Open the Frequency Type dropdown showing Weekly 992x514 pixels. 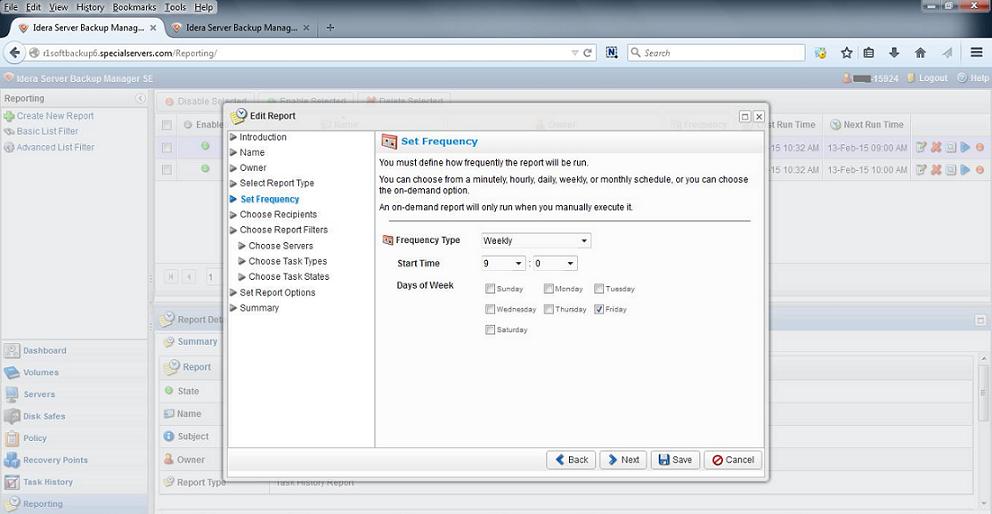click(536, 241)
